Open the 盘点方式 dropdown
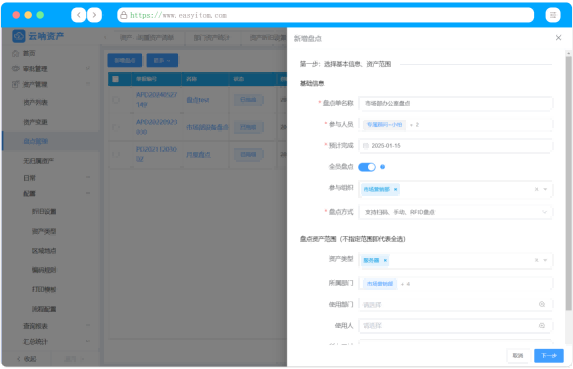 (x=455, y=212)
